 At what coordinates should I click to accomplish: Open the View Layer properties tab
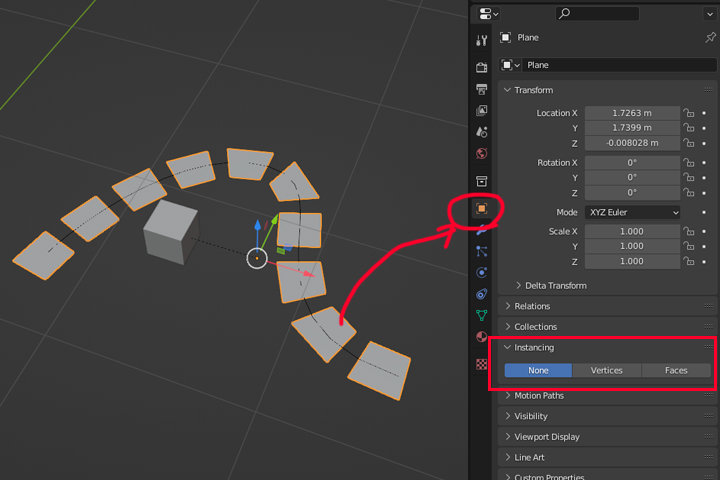coord(481,111)
